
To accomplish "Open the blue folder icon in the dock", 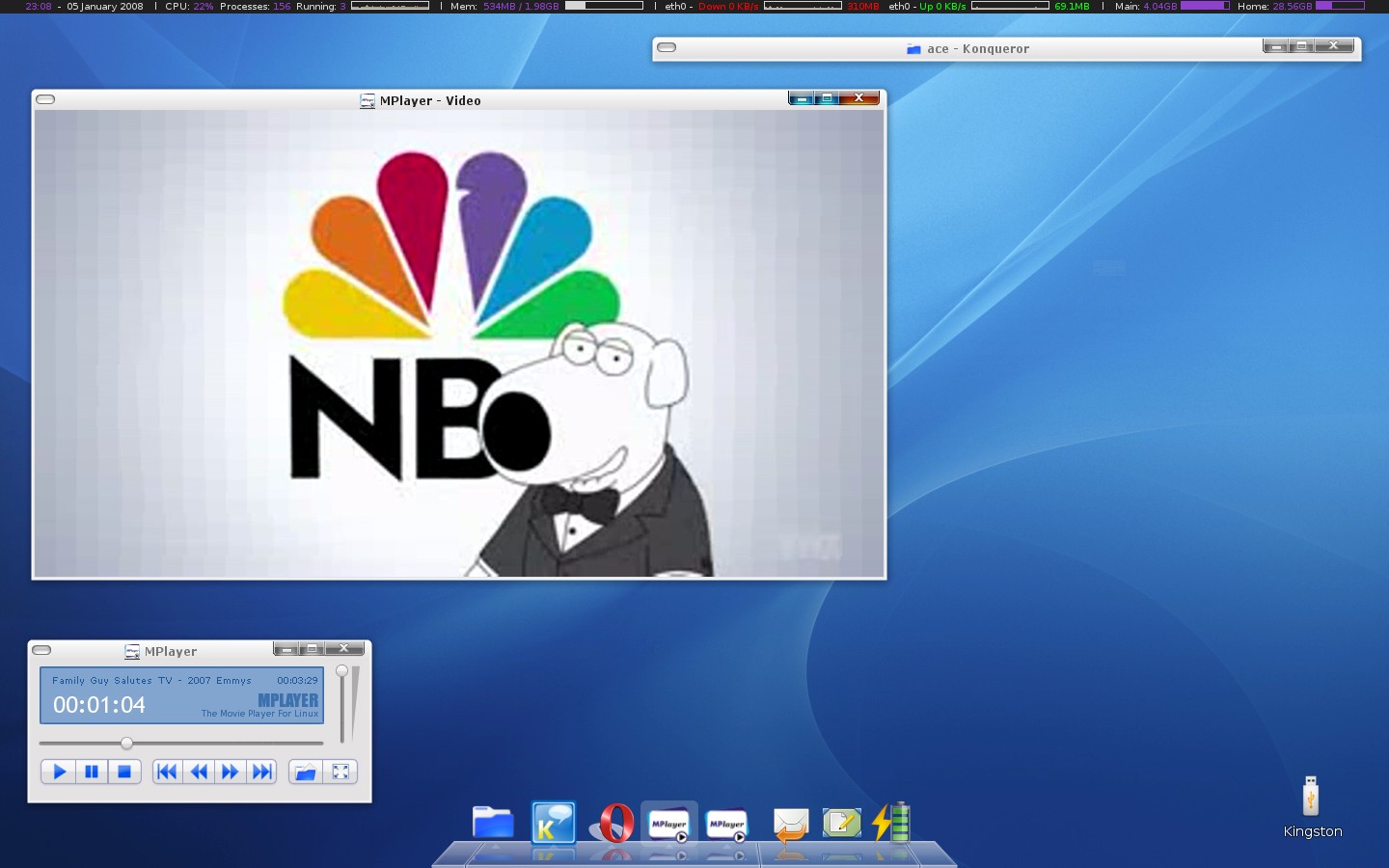I will click(x=493, y=823).
